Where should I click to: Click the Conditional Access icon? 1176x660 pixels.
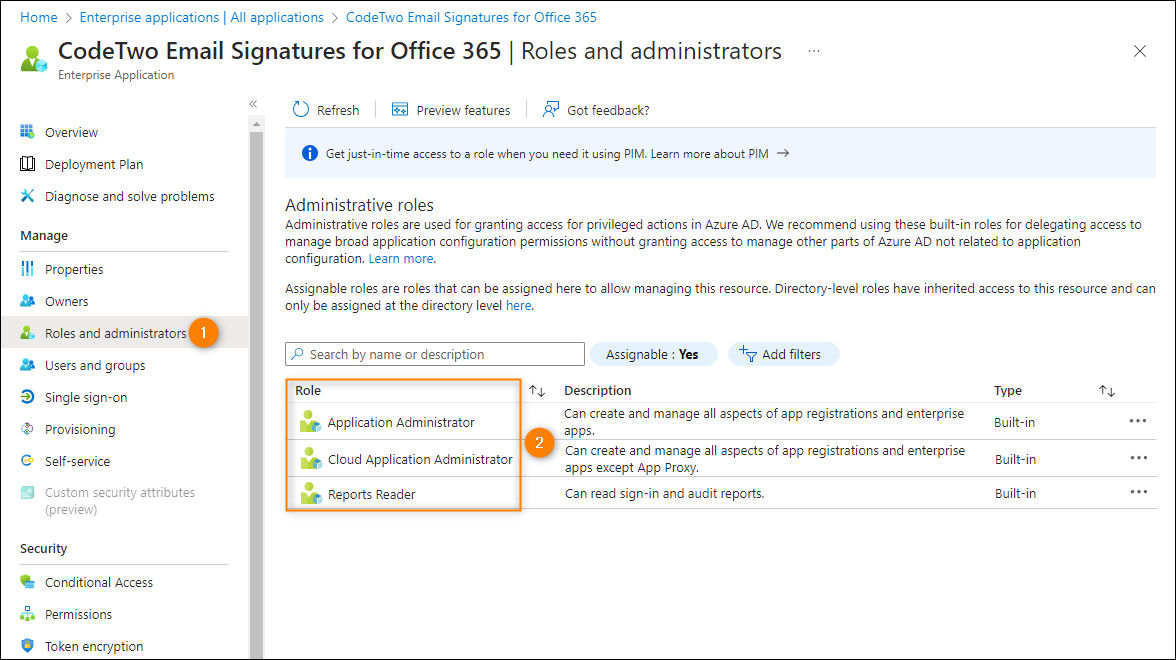coord(27,582)
